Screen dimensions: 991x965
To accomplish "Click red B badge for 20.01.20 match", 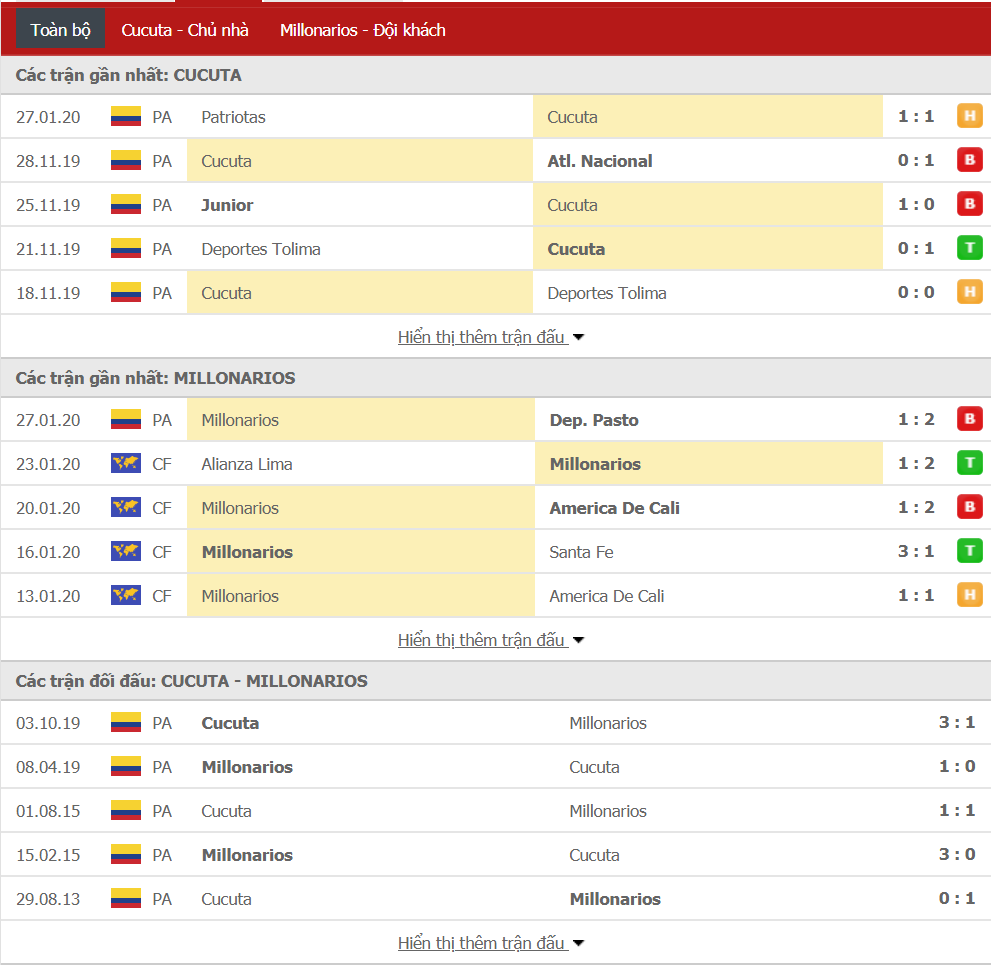I will tap(970, 507).
